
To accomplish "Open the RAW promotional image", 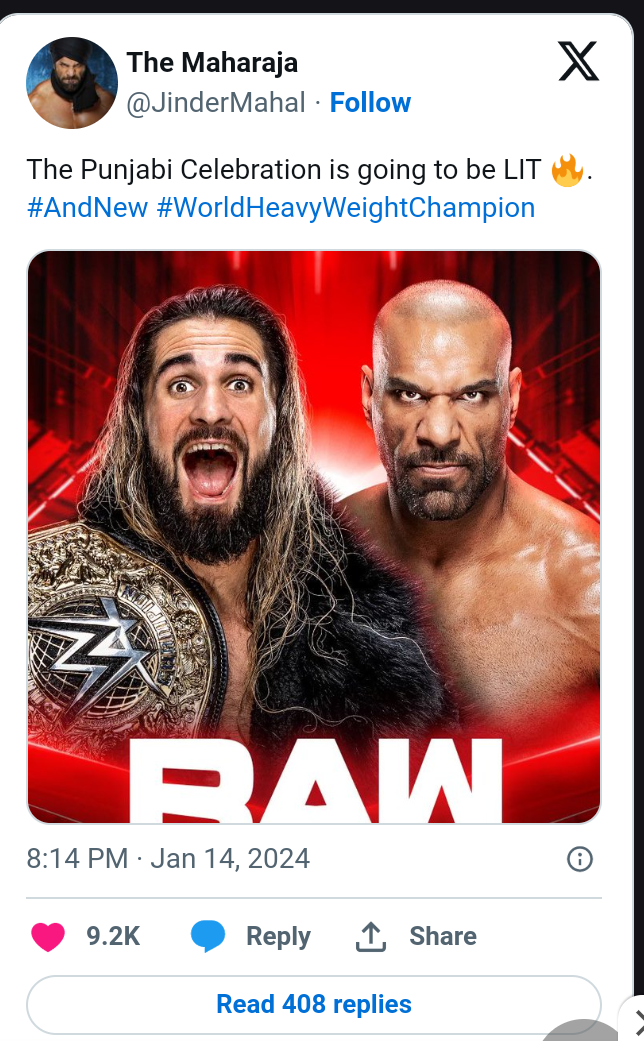I will tap(314, 537).
